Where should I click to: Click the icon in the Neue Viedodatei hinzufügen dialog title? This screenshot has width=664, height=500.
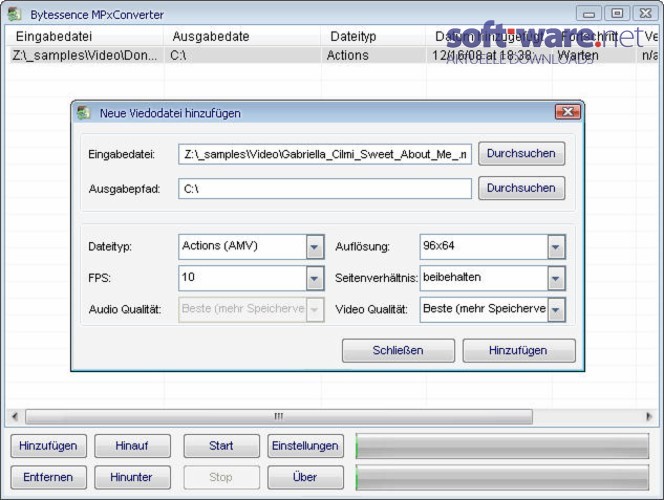tap(84, 113)
